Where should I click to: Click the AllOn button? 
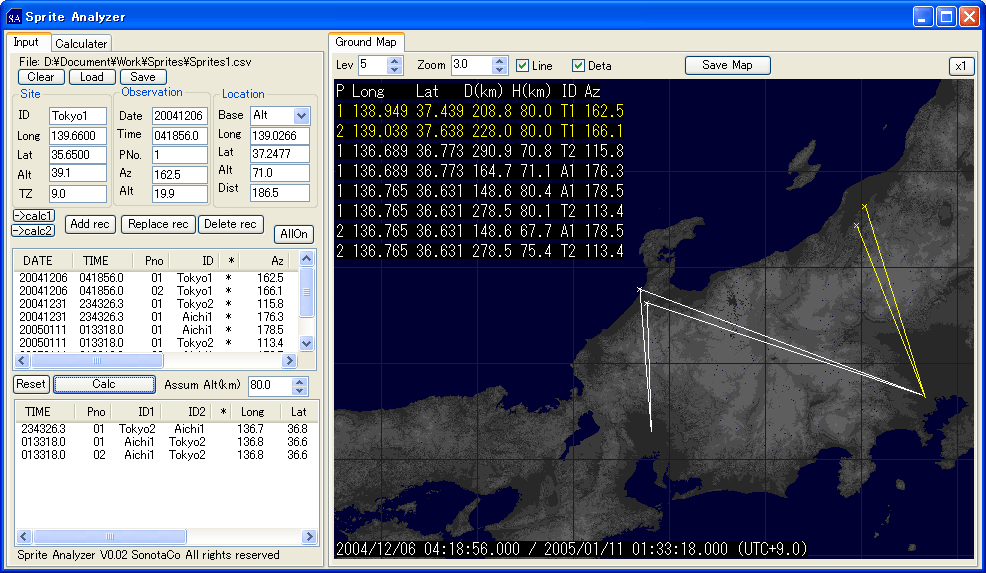pyautogui.click(x=294, y=234)
